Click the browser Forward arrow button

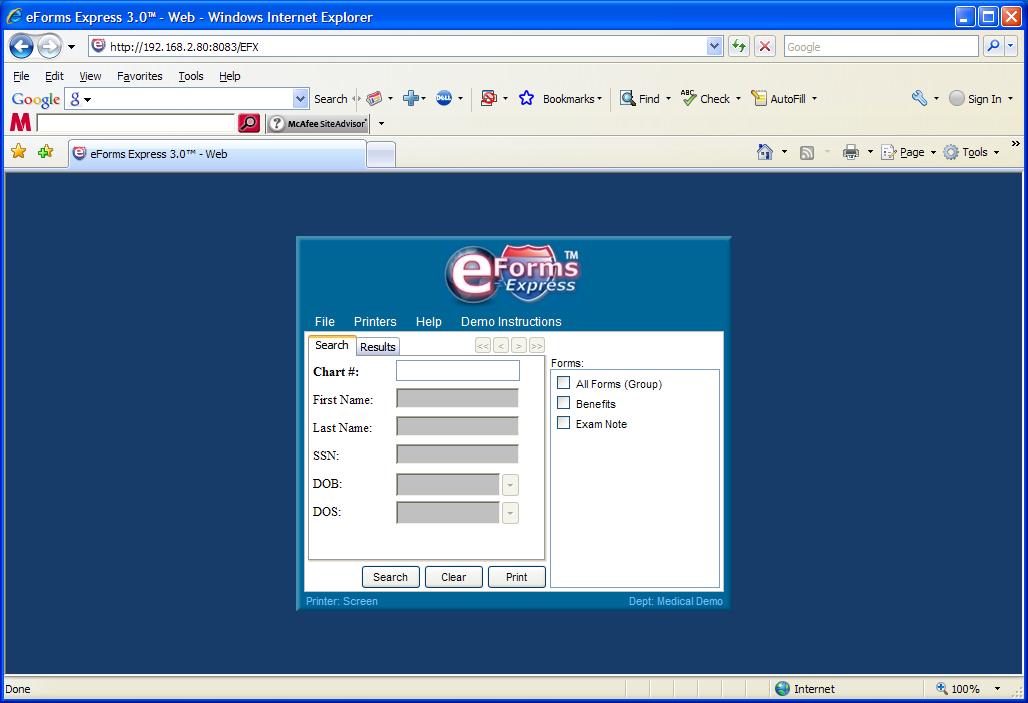[50, 47]
